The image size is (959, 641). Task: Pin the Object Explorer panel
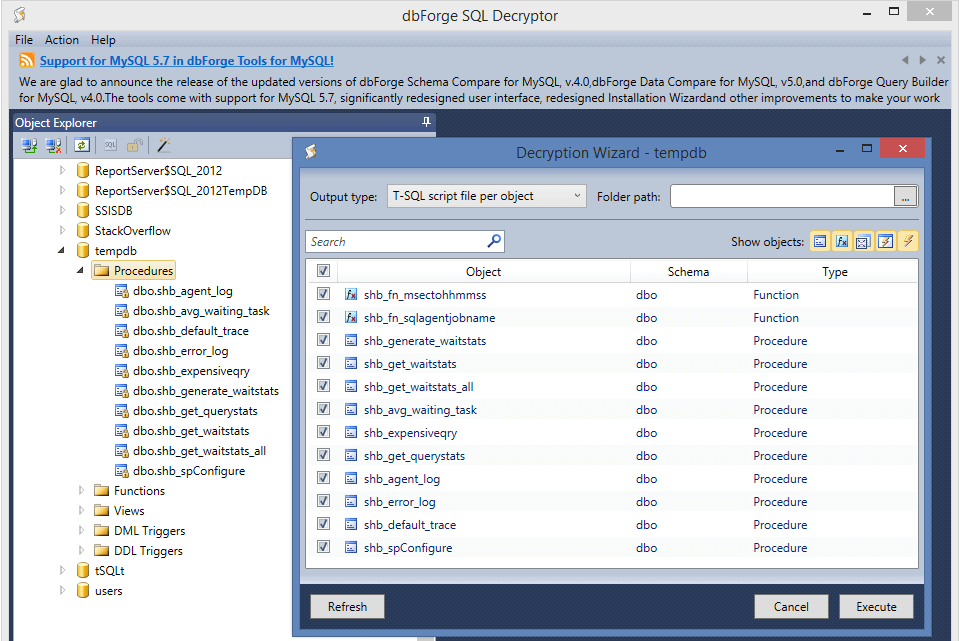point(426,122)
